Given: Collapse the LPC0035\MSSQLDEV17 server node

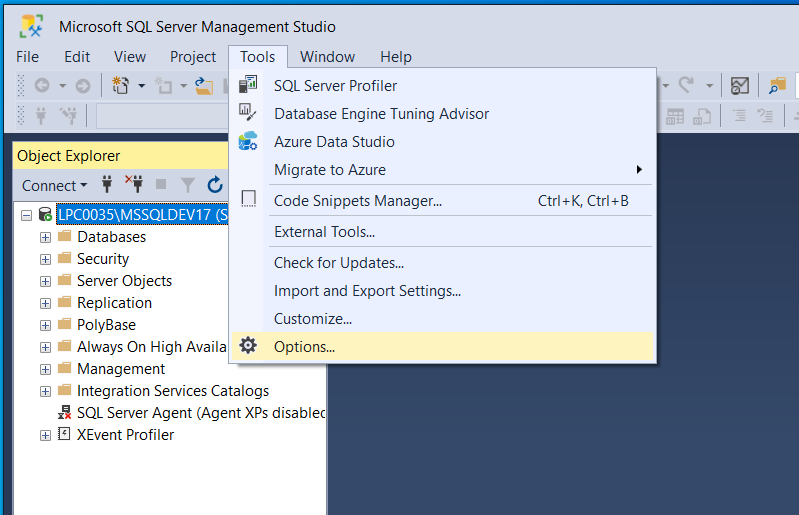Looking at the screenshot, I should pyautogui.click(x=26, y=215).
